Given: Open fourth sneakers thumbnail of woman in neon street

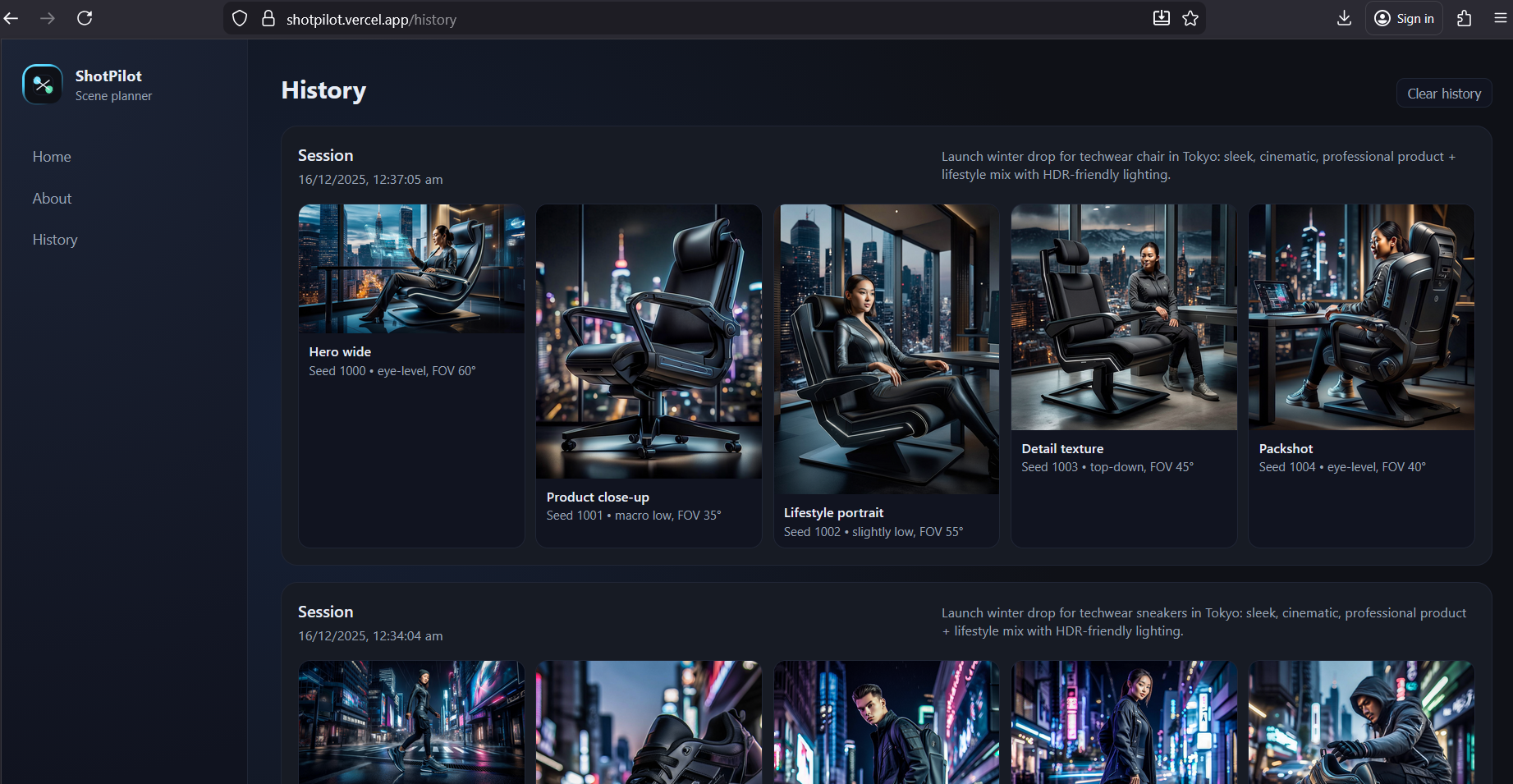Looking at the screenshot, I should click(1124, 722).
